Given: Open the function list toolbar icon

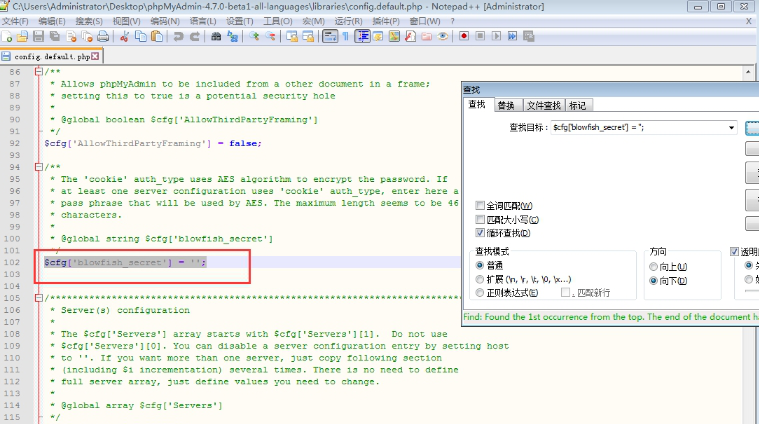Looking at the screenshot, I should 410,36.
